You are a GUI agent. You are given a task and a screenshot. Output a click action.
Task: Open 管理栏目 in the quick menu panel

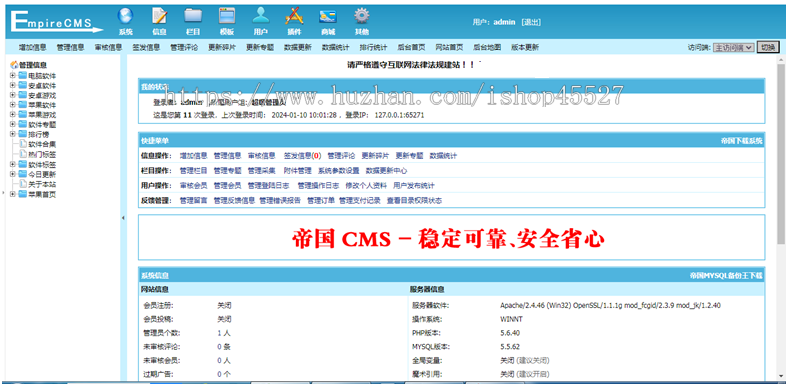[x=193, y=171]
